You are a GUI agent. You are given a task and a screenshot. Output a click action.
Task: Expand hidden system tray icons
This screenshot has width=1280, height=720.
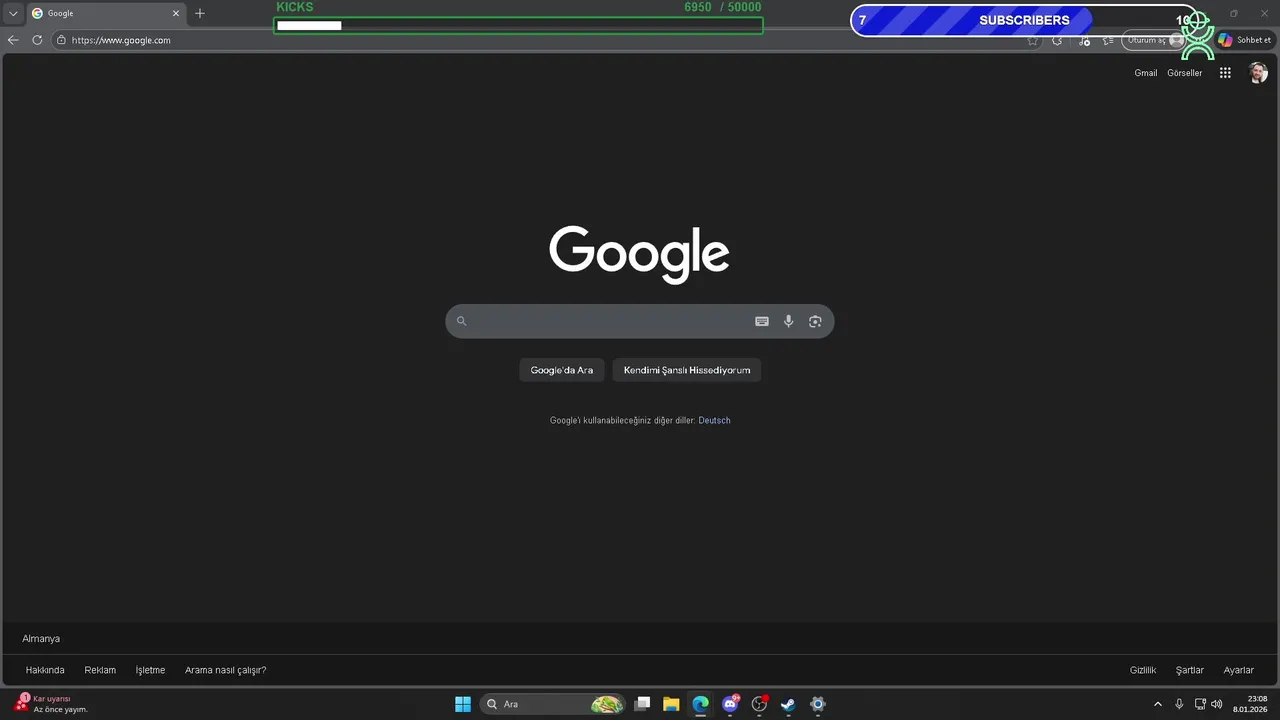pos(1158,704)
